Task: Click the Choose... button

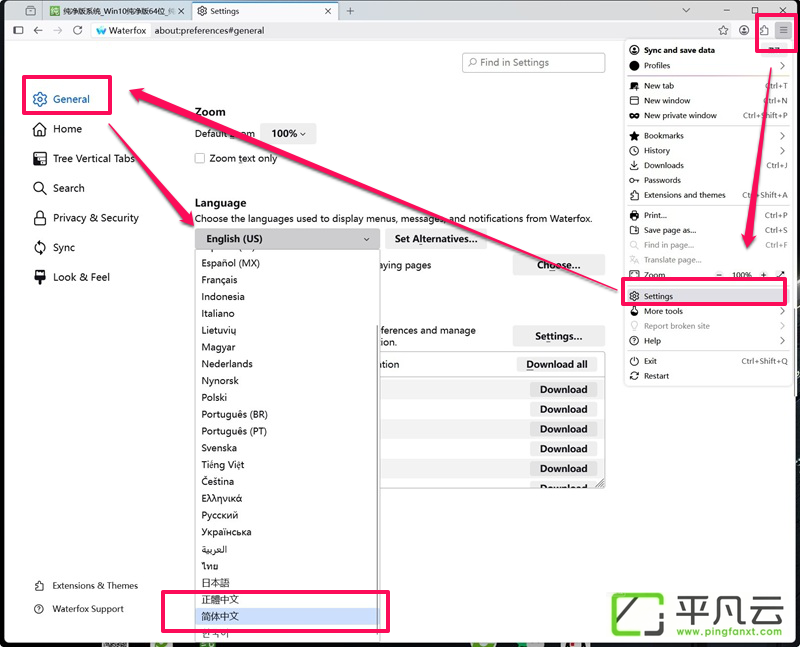Action: coord(558,265)
